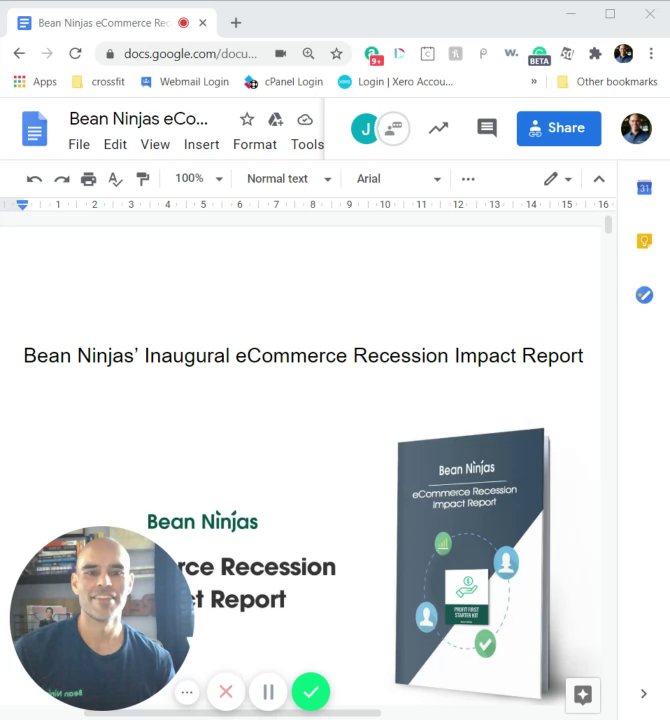670x720 pixels.
Task: Activate the paint format tool
Action: click(143, 179)
